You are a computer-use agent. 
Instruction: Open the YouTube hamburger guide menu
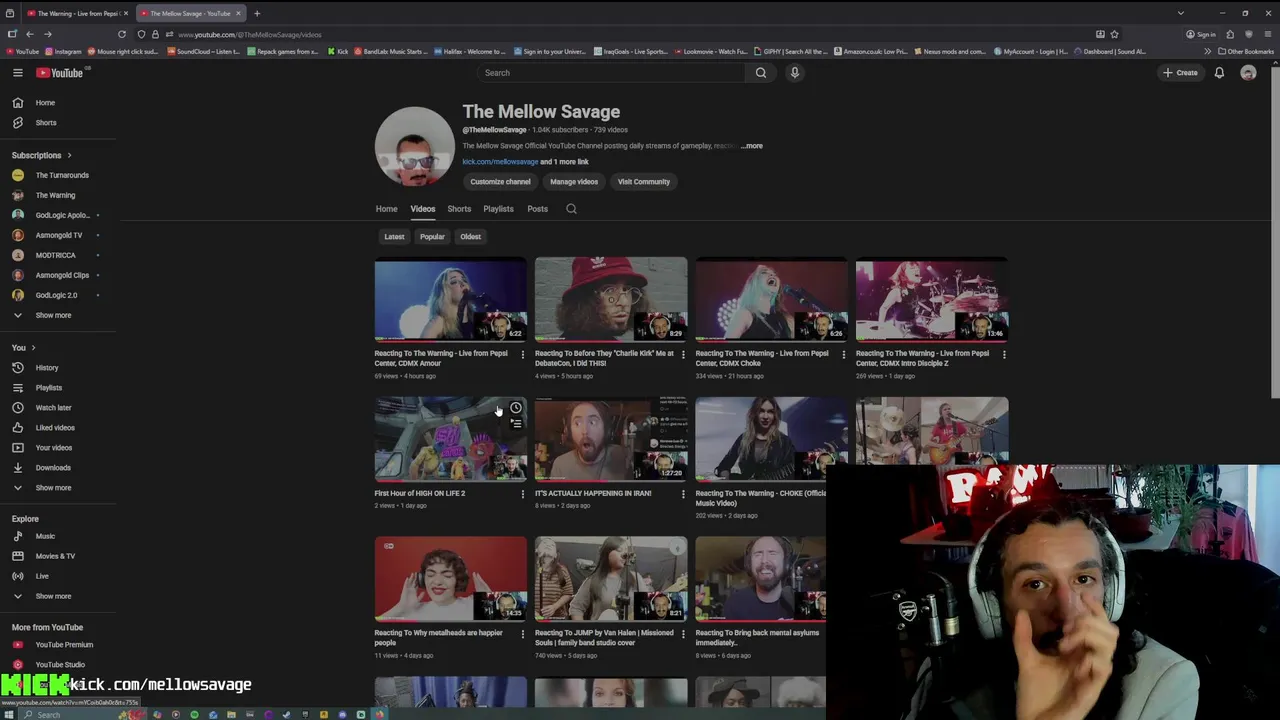(x=18, y=72)
